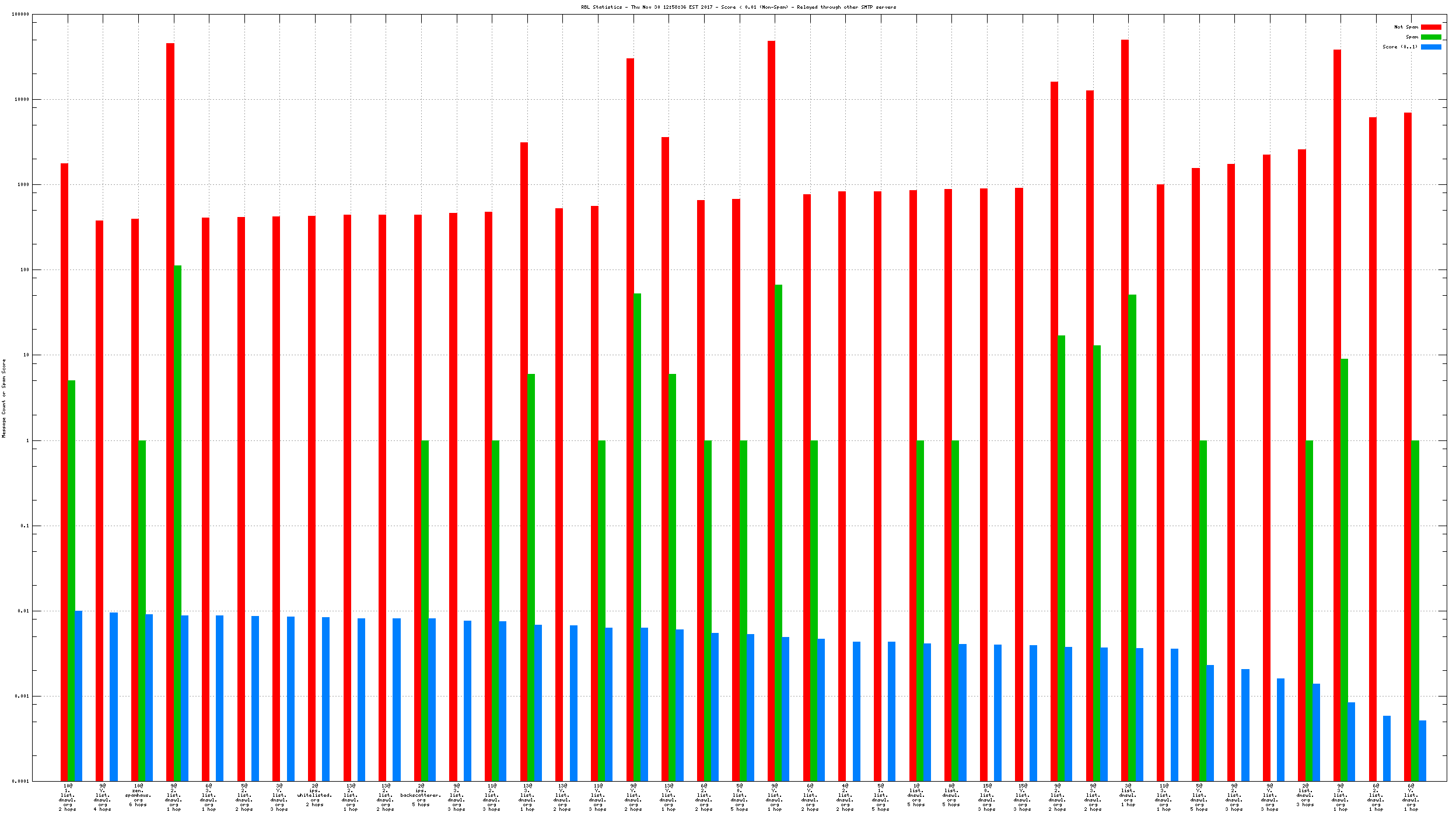Click the vertical Message Count axis label

3,398
